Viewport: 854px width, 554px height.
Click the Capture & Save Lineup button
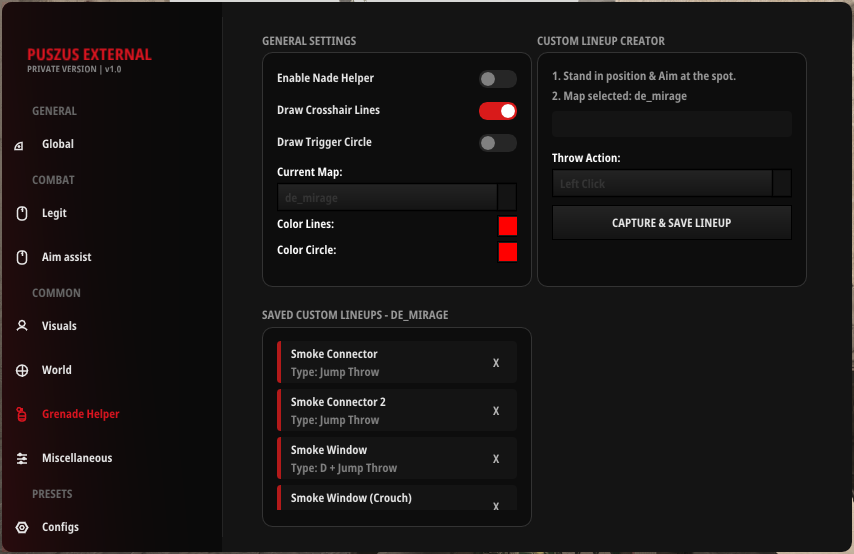coord(672,223)
